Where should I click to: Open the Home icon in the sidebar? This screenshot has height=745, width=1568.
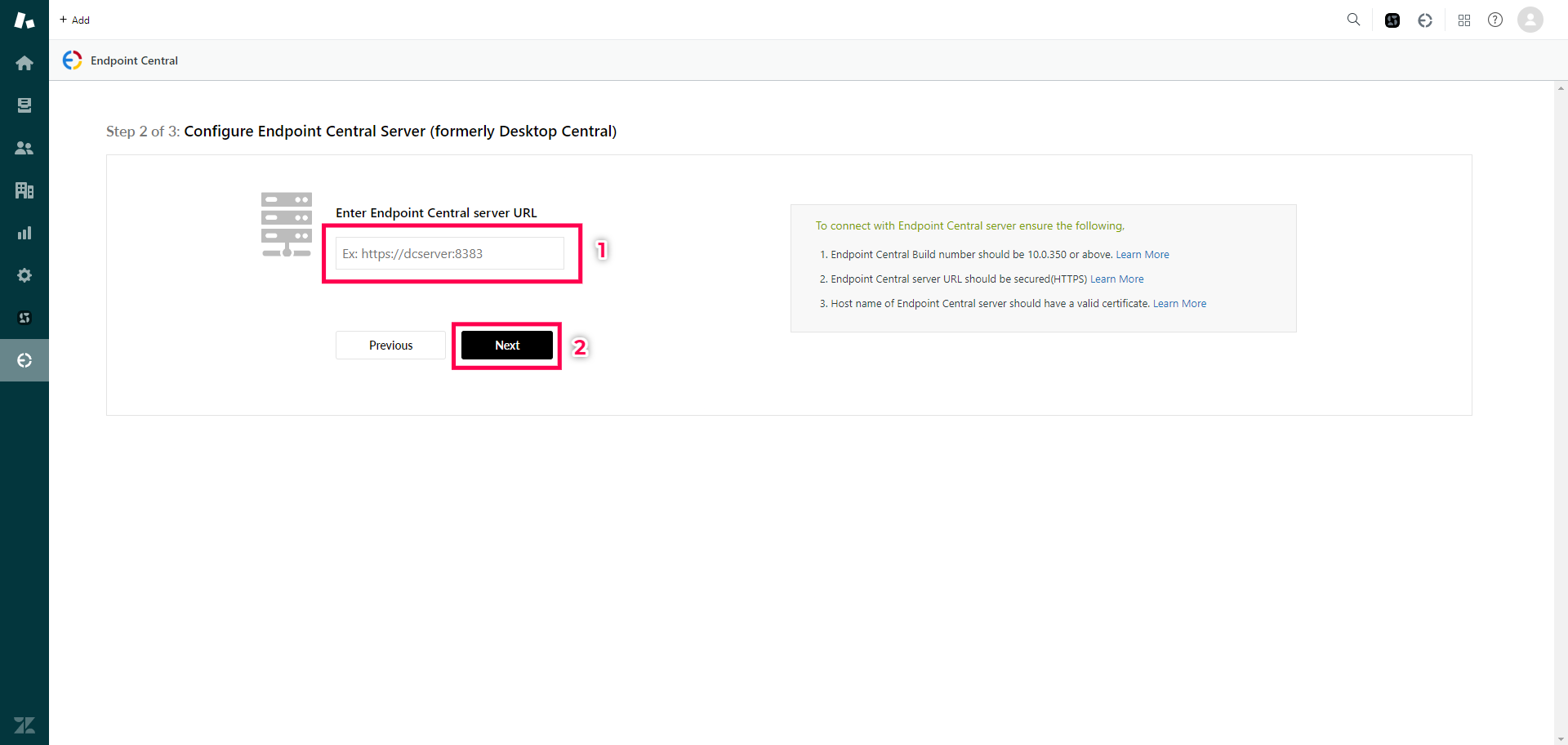[x=24, y=63]
